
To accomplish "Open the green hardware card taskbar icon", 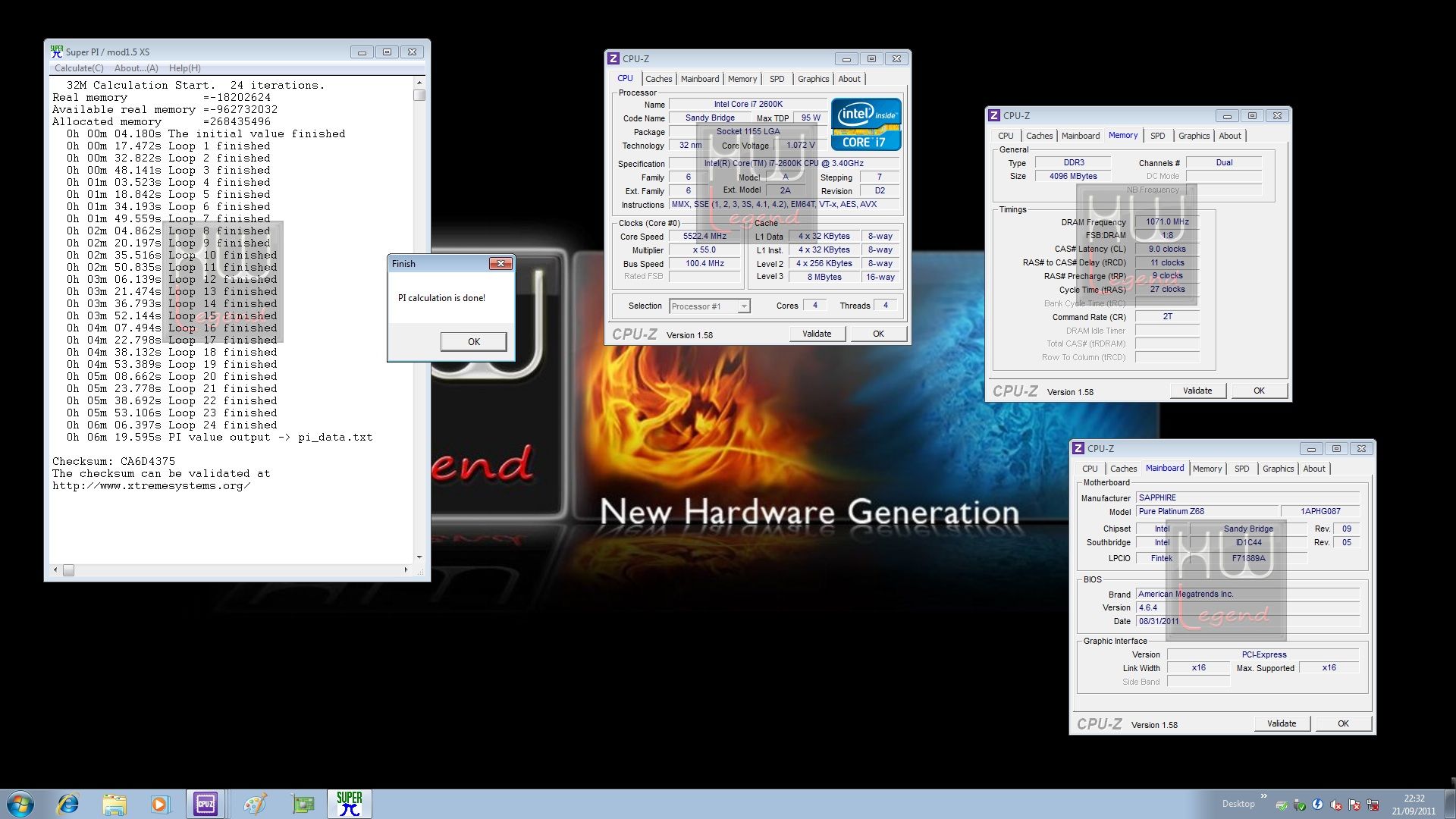I will pyautogui.click(x=303, y=804).
